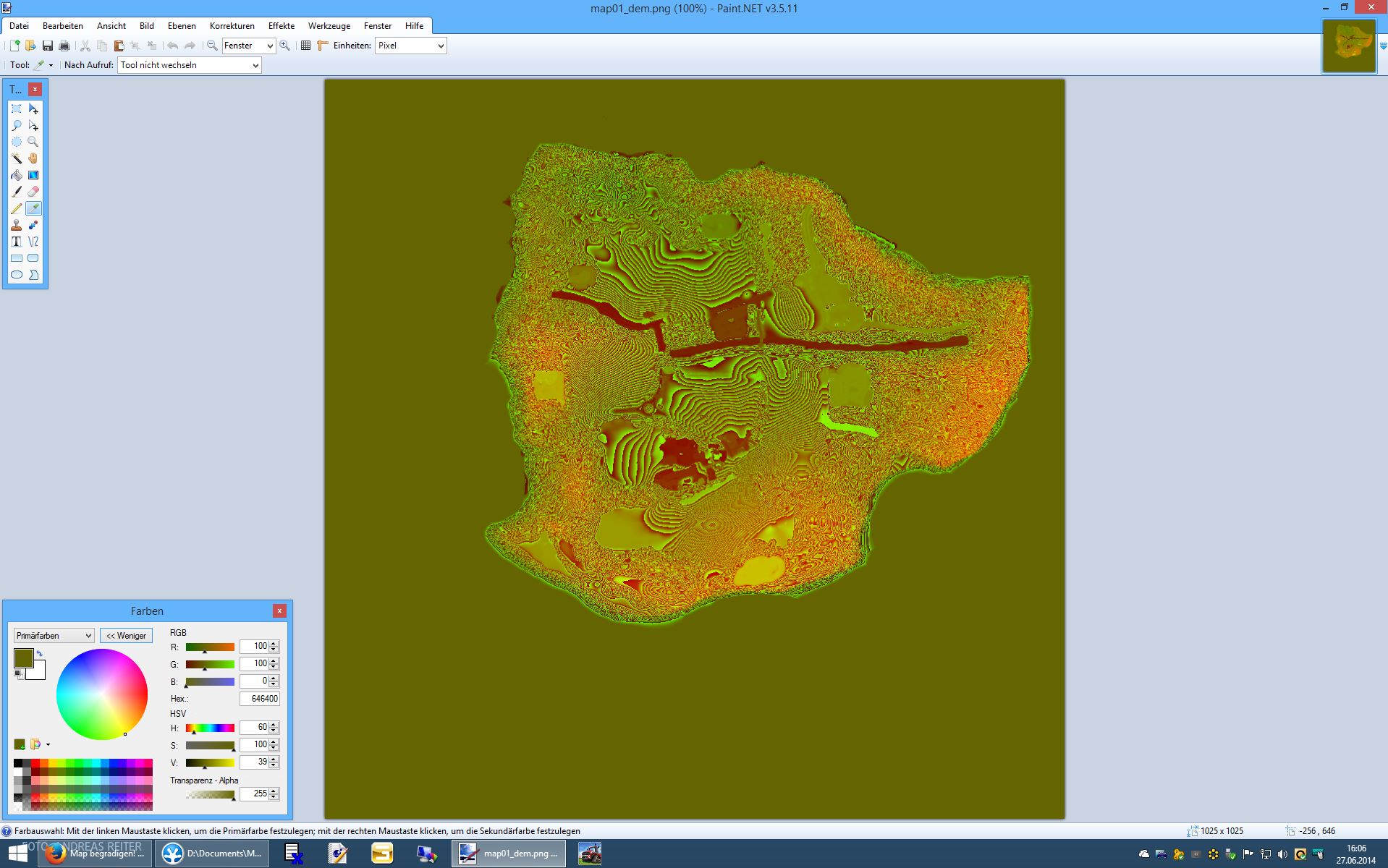
Task: Activate the Clone Stamp tool
Action: point(16,225)
